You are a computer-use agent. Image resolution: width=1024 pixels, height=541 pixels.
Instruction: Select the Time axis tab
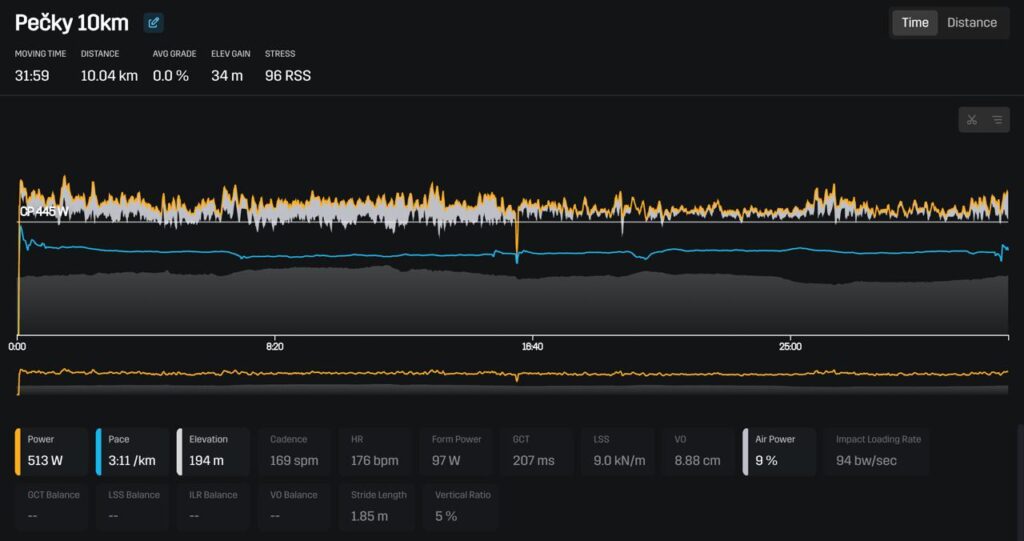coord(914,23)
